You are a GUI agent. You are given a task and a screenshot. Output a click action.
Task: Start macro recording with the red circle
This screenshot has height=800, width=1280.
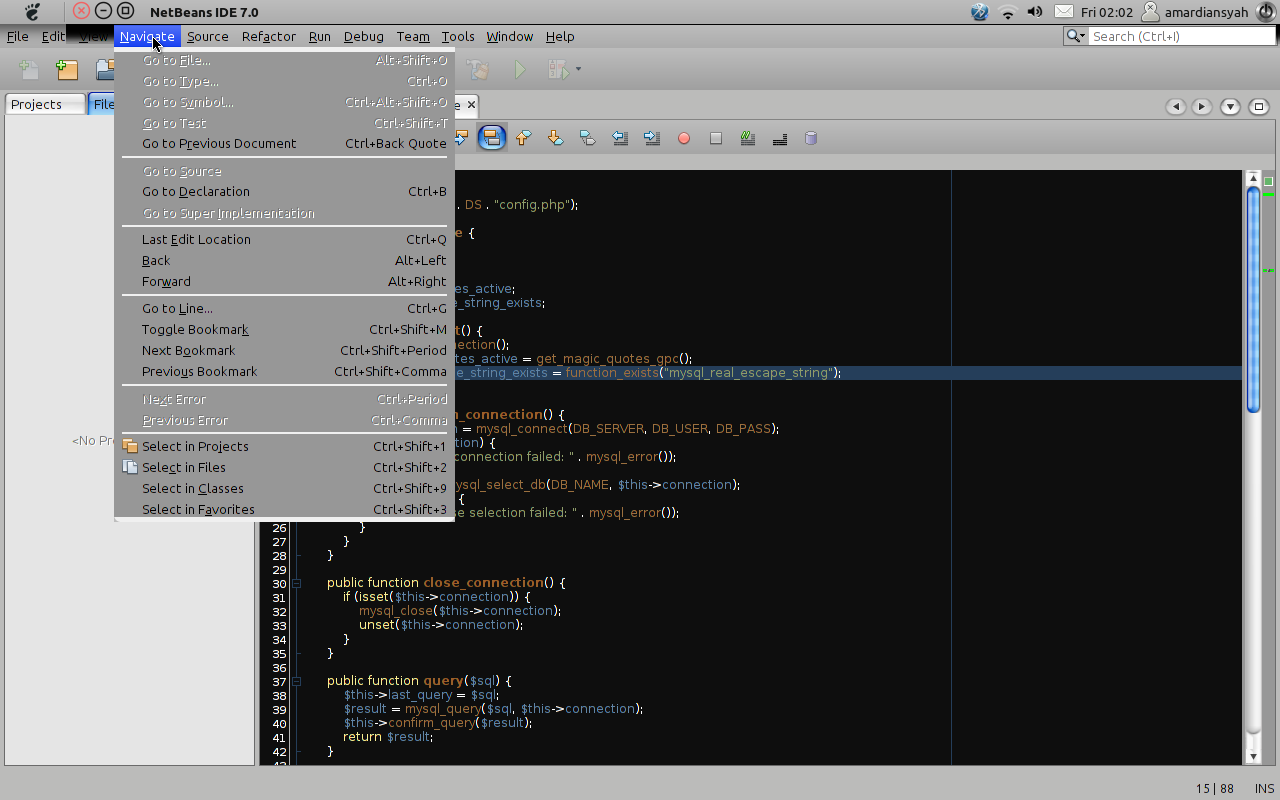pyautogui.click(x=684, y=138)
